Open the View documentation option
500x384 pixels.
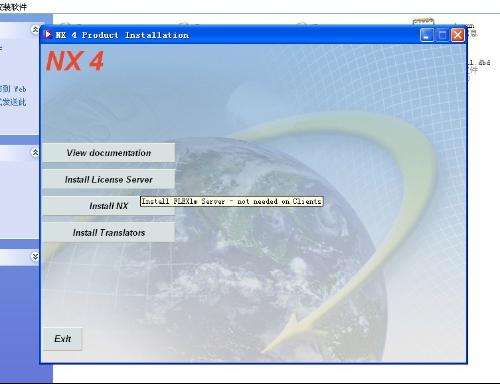click(109, 153)
